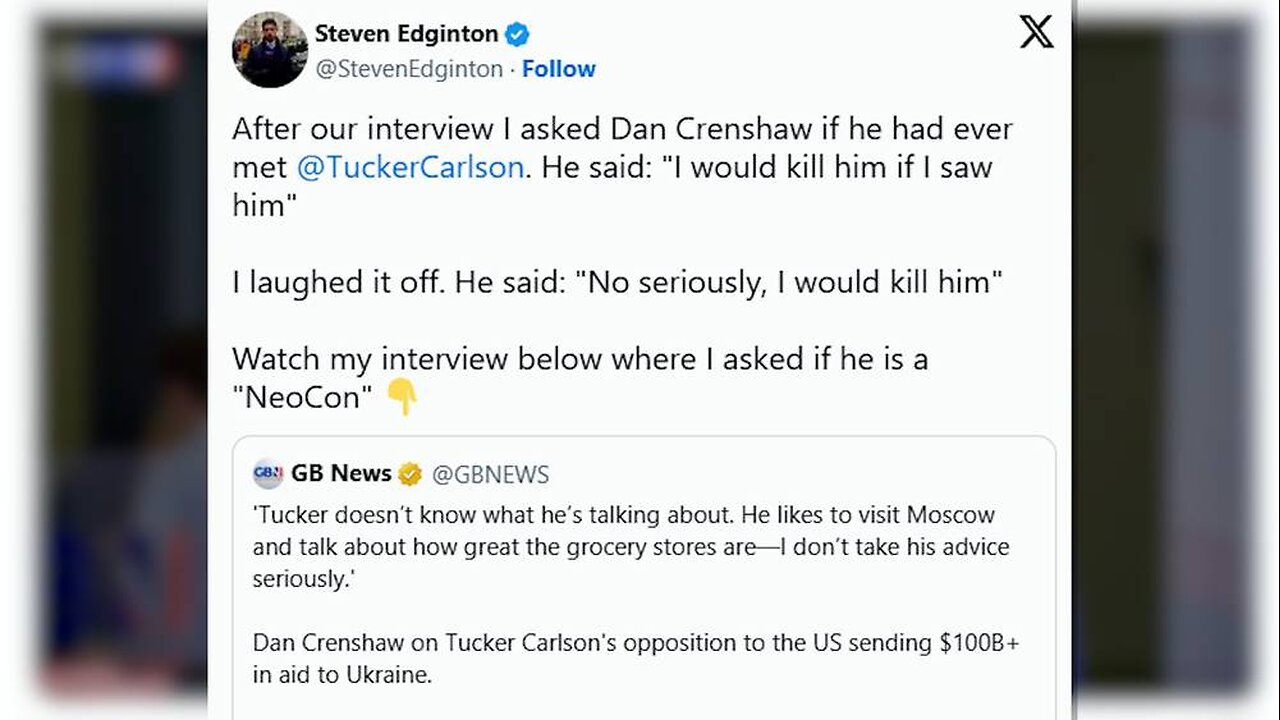Viewport: 1280px width, 720px height.
Task: Click the Ukraine aid sentence in quoted tweet
Action: (636, 658)
